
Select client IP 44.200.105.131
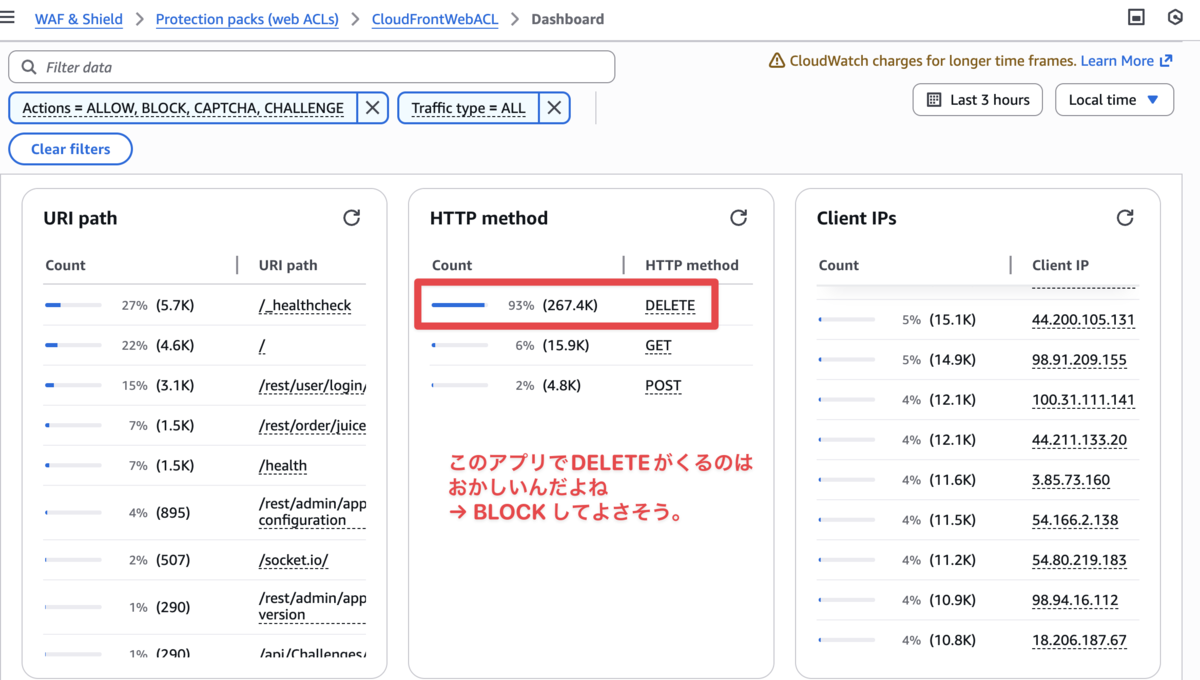coord(1083,320)
